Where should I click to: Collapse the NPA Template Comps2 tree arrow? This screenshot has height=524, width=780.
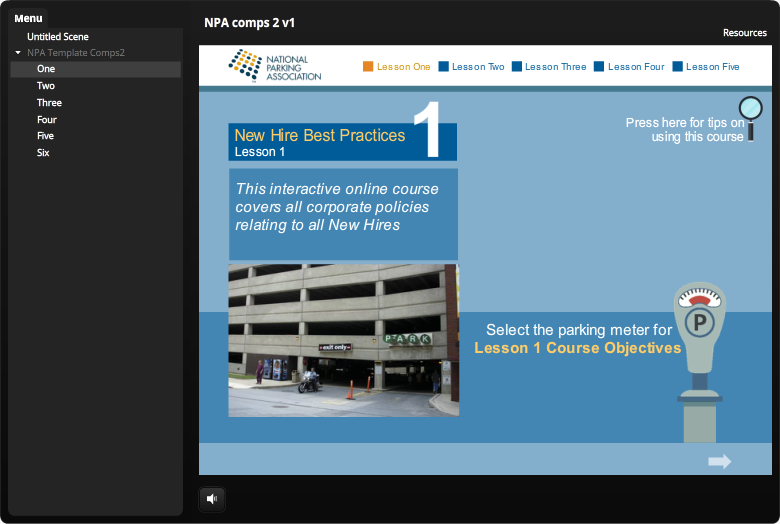pos(18,53)
